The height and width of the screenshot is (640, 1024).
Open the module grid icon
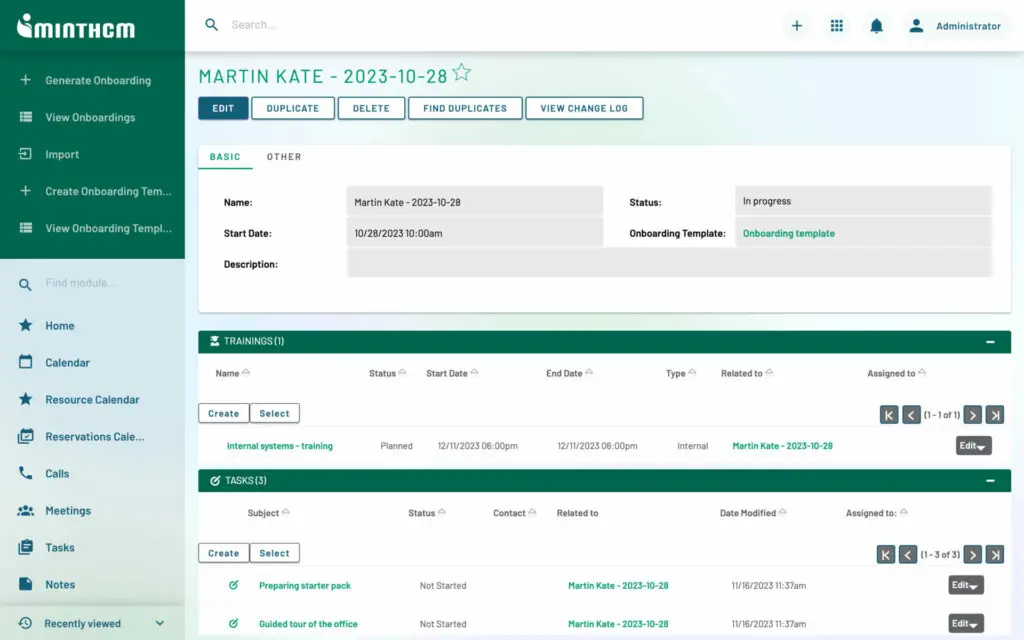837,25
